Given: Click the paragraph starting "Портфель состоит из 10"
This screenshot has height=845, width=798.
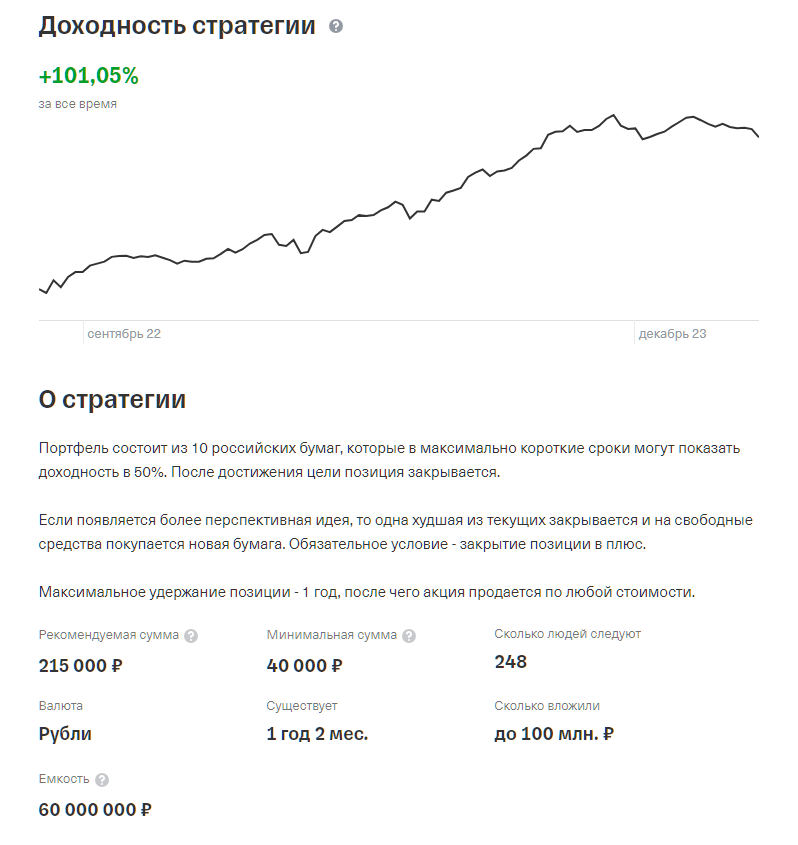Looking at the screenshot, I should (390, 460).
